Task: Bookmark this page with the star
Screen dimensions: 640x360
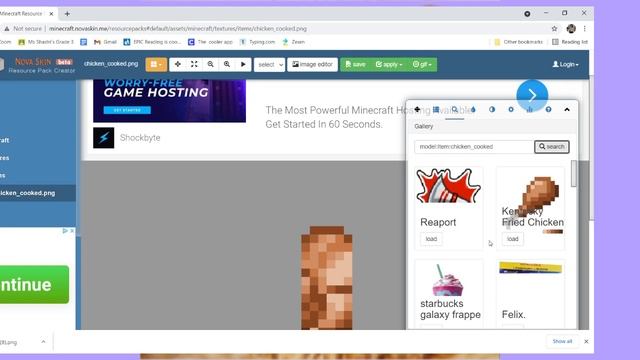Action: (x=554, y=29)
